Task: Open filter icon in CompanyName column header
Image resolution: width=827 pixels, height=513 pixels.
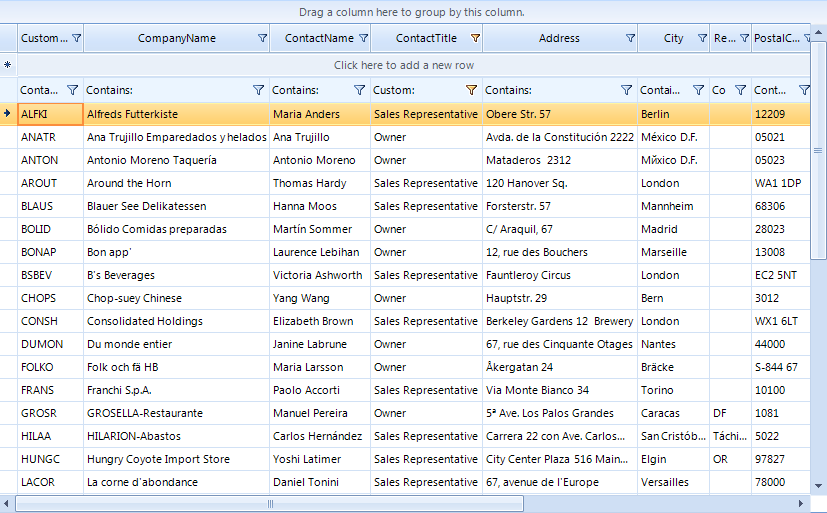Action: tap(262, 38)
